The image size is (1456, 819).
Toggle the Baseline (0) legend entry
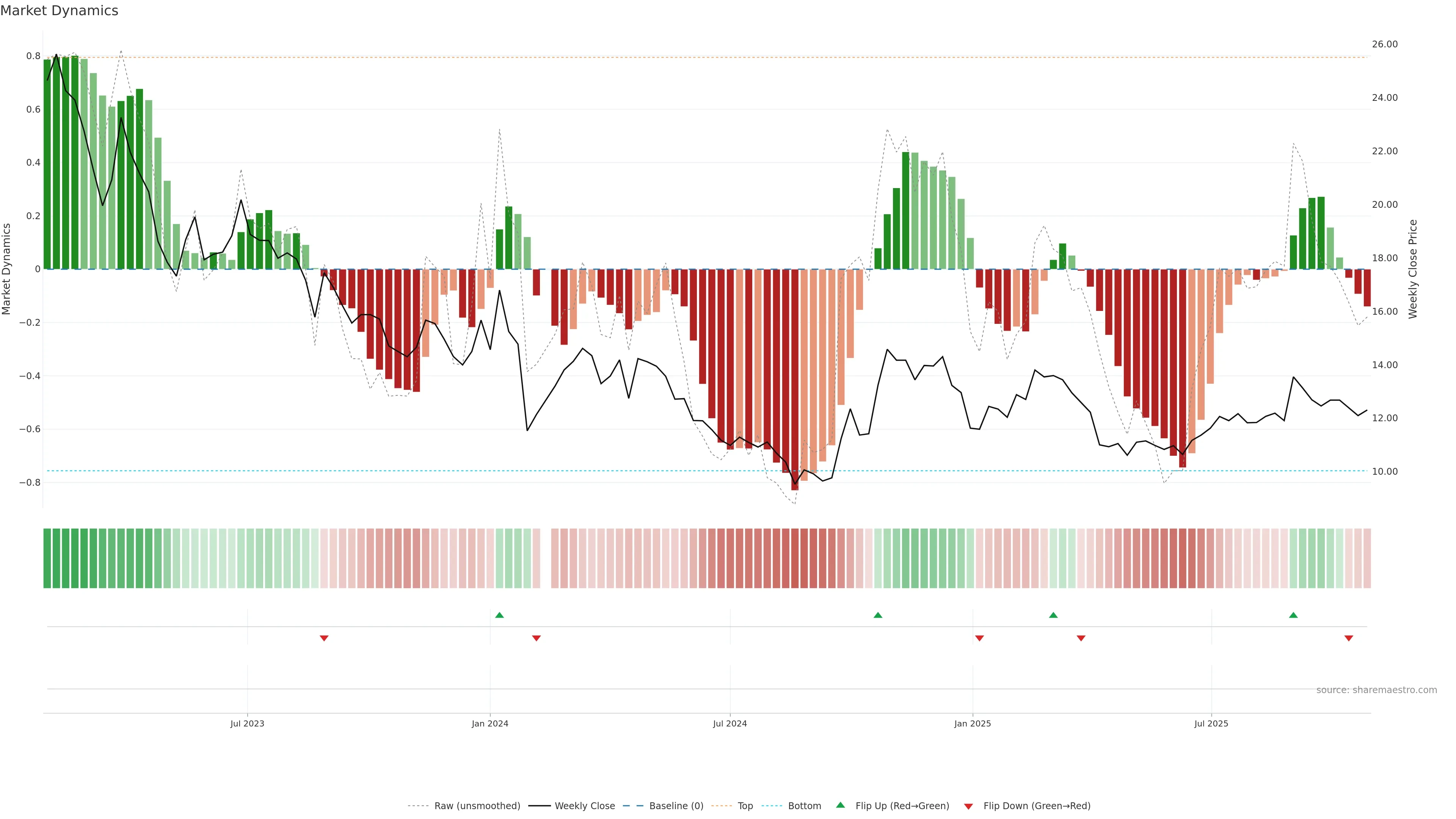(676, 806)
